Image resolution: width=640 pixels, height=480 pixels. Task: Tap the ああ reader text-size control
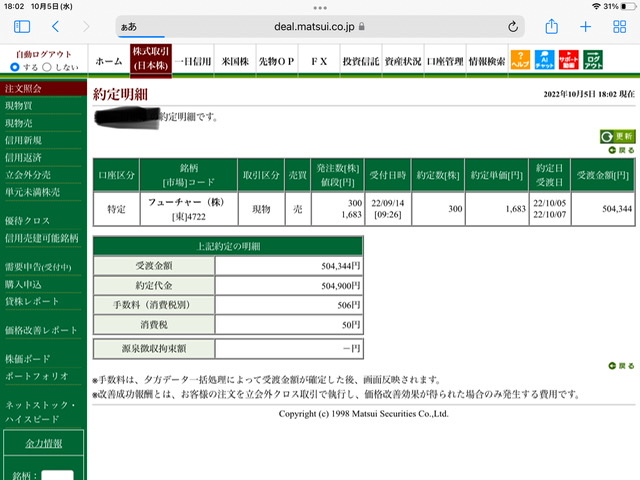coord(129,27)
